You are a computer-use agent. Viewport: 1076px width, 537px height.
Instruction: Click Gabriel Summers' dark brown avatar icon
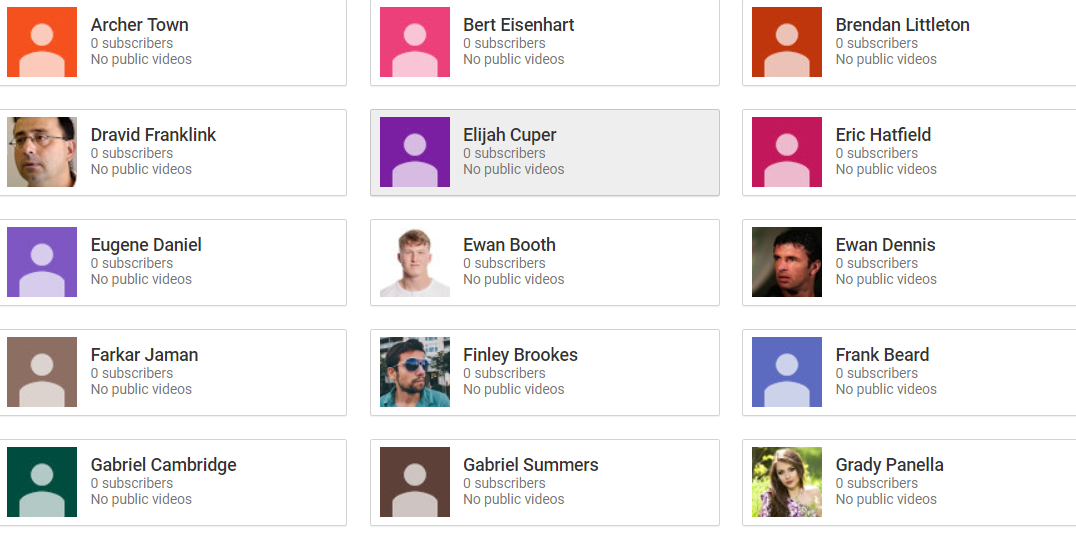[x=415, y=482]
